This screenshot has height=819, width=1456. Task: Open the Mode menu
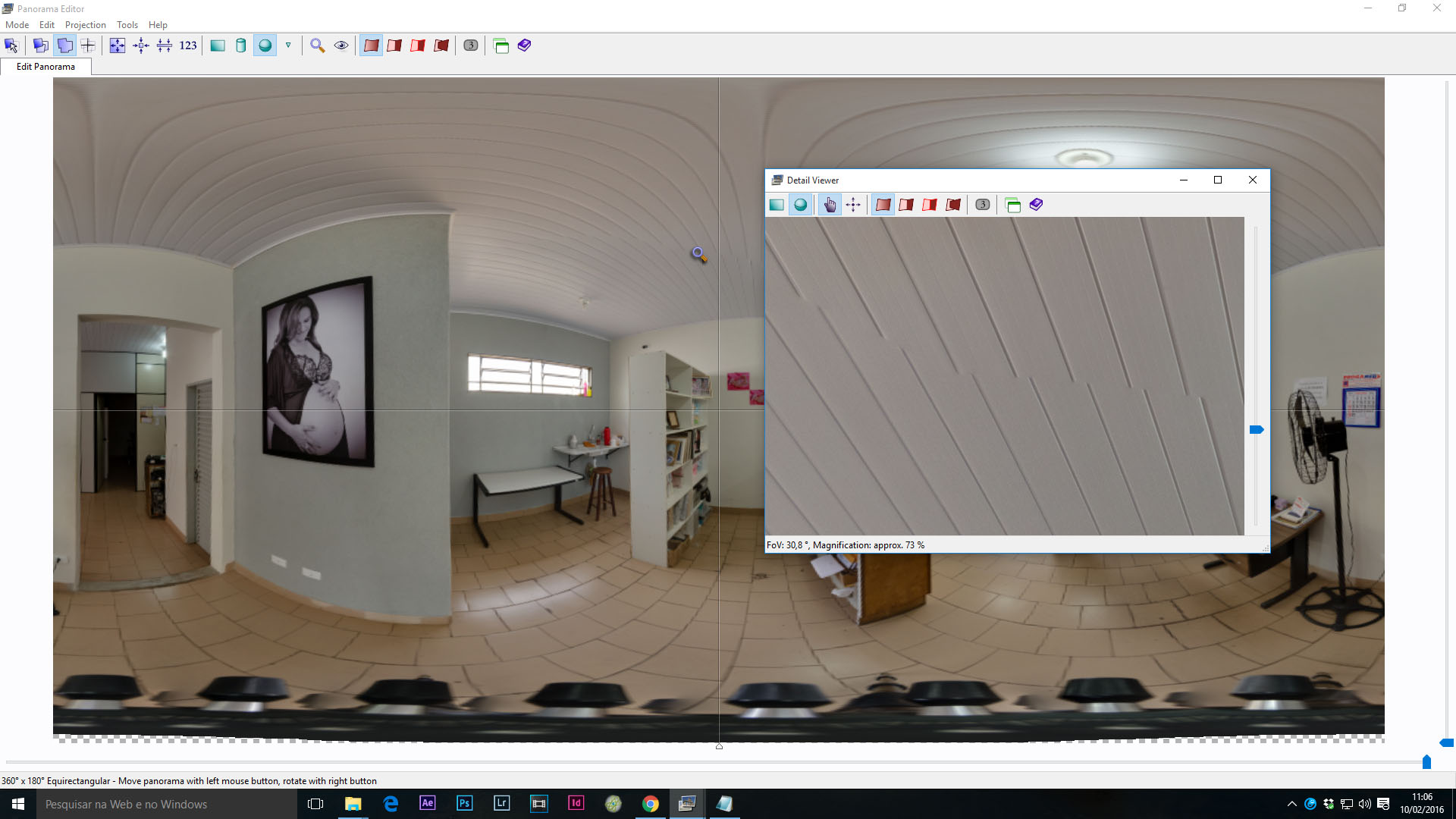tap(17, 25)
